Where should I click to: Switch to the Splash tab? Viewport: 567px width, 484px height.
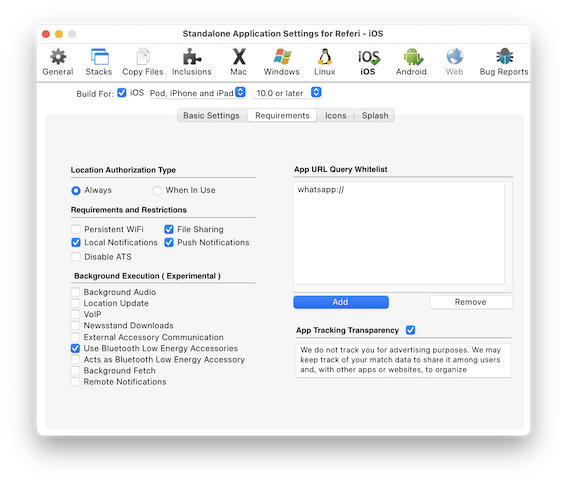point(375,115)
